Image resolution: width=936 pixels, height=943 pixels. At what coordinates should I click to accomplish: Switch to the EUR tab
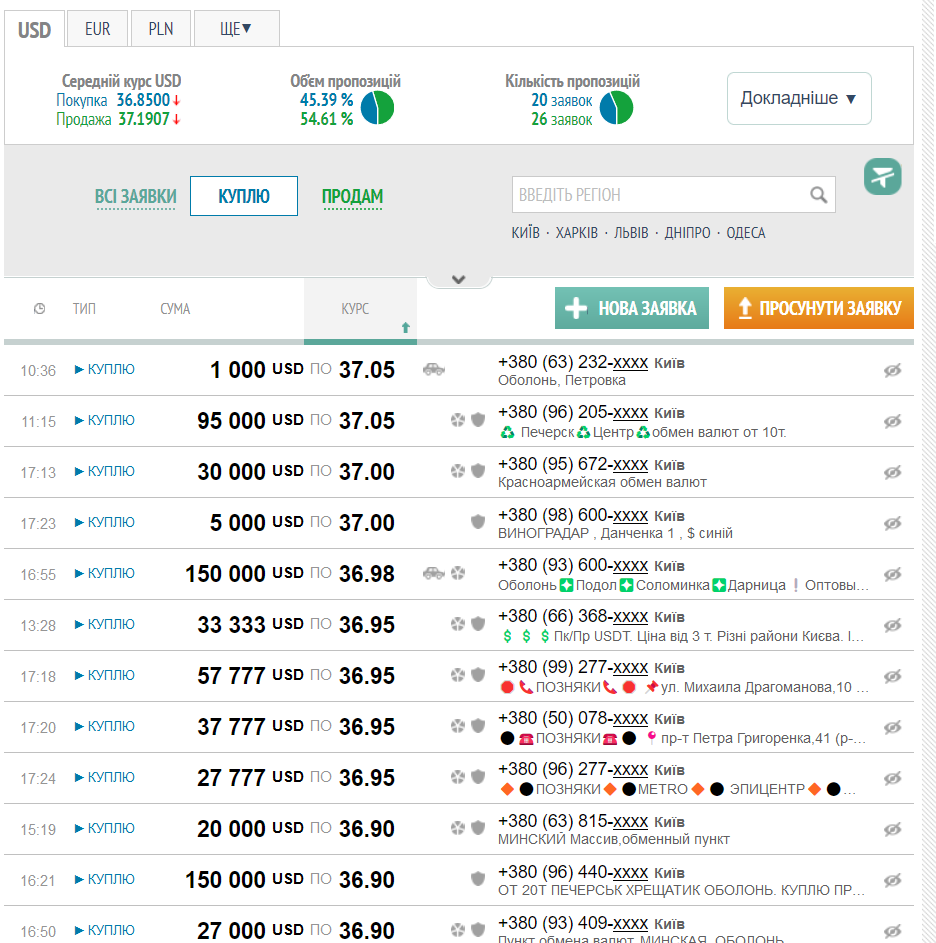pos(98,29)
